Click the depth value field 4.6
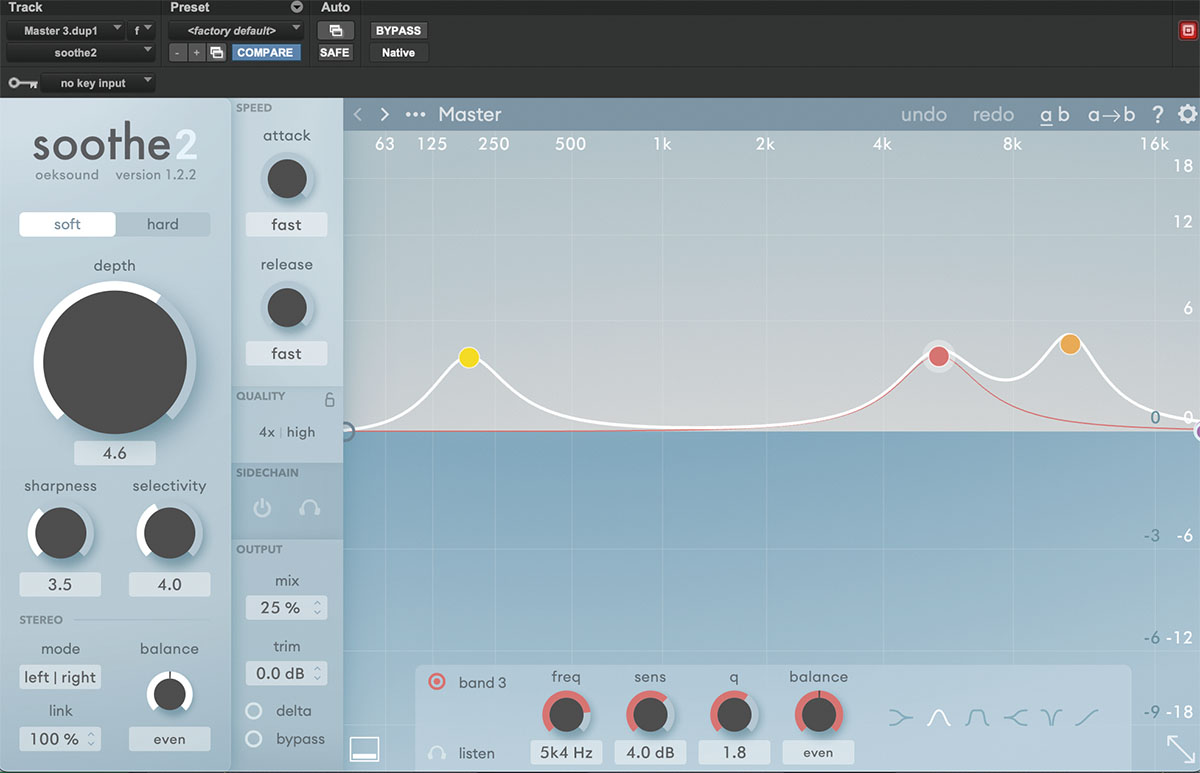1200x773 pixels. 115,453
